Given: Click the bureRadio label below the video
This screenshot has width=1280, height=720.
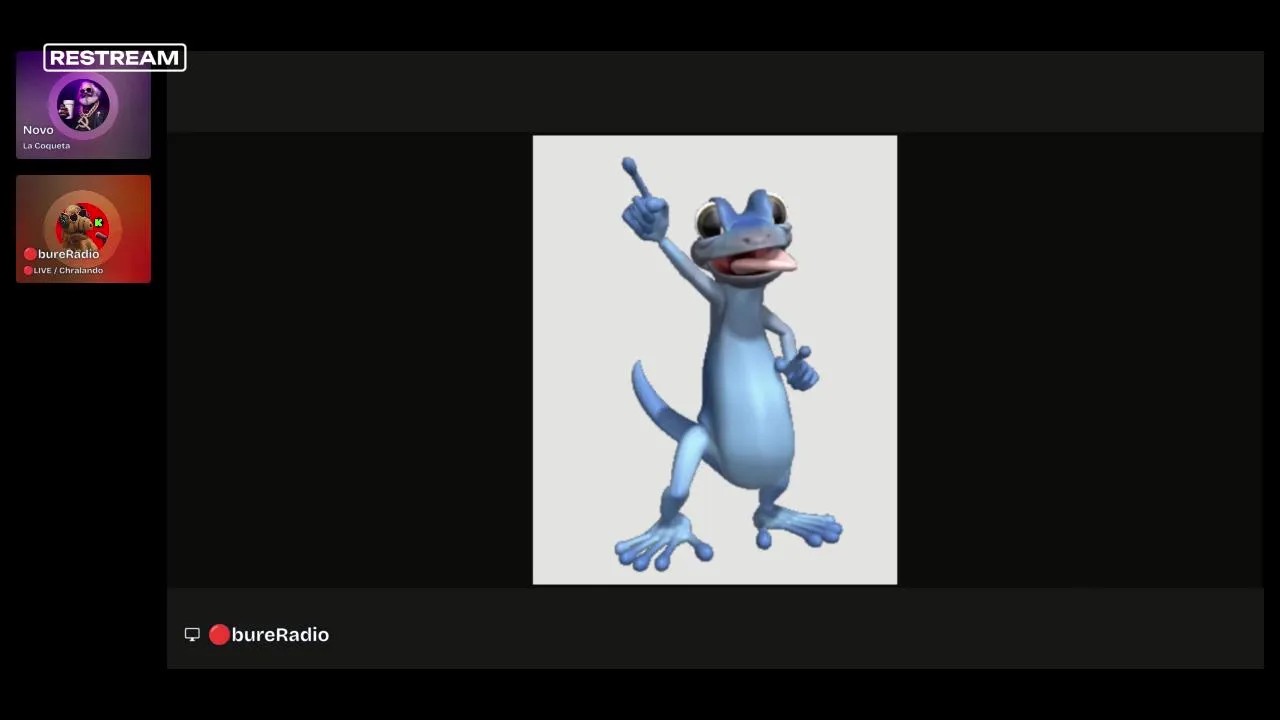Looking at the screenshot, I should click(x=269, y=635).
